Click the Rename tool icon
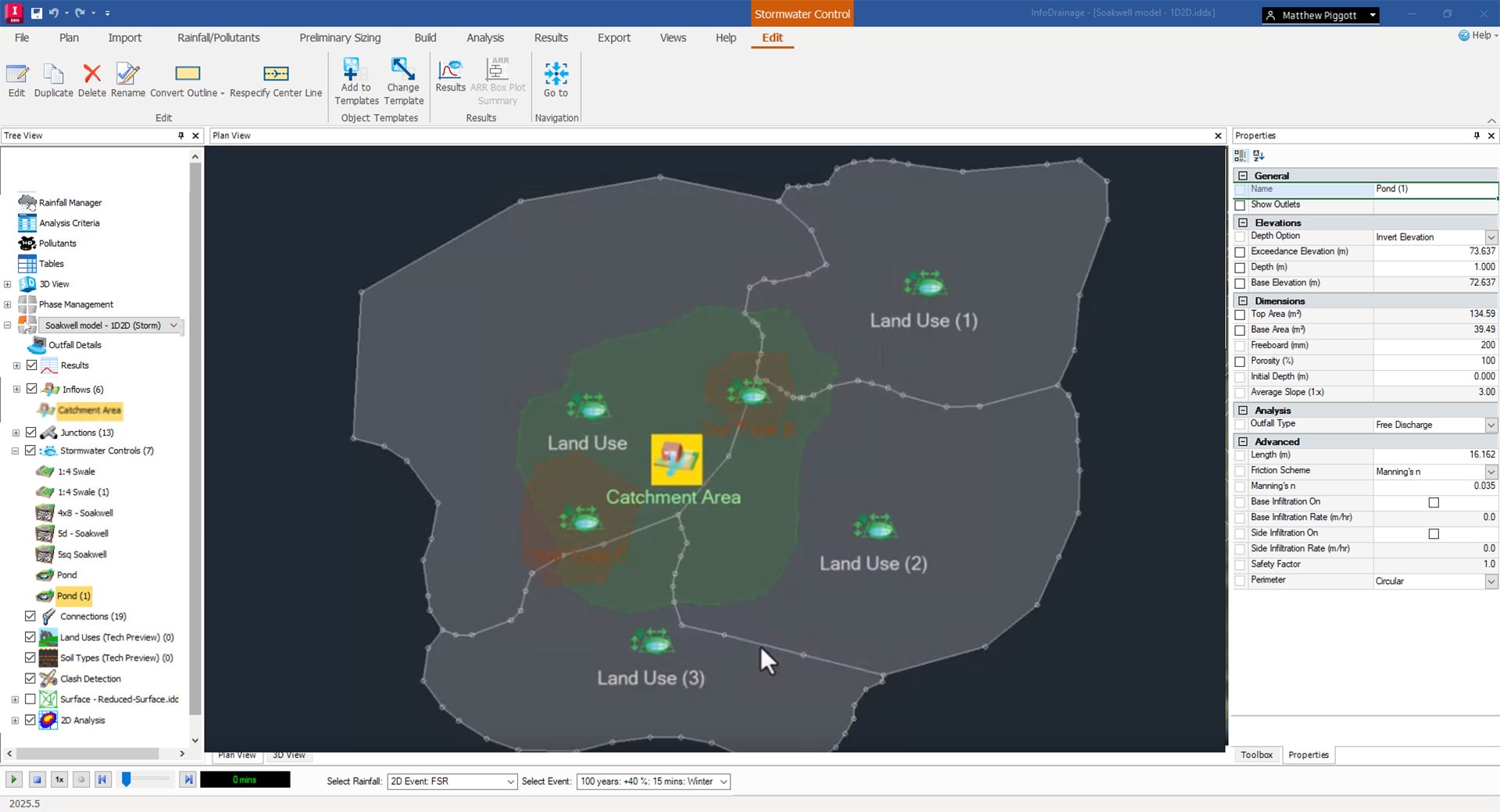The width and height of the screenshot is (1500, 812). (127, 74)
